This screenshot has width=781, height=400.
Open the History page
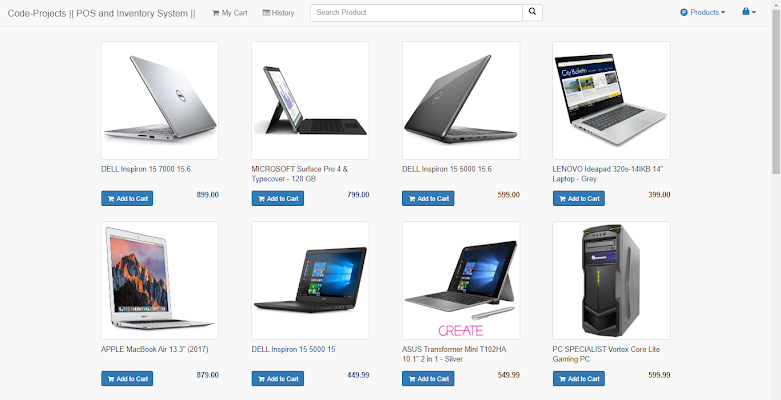278,13
